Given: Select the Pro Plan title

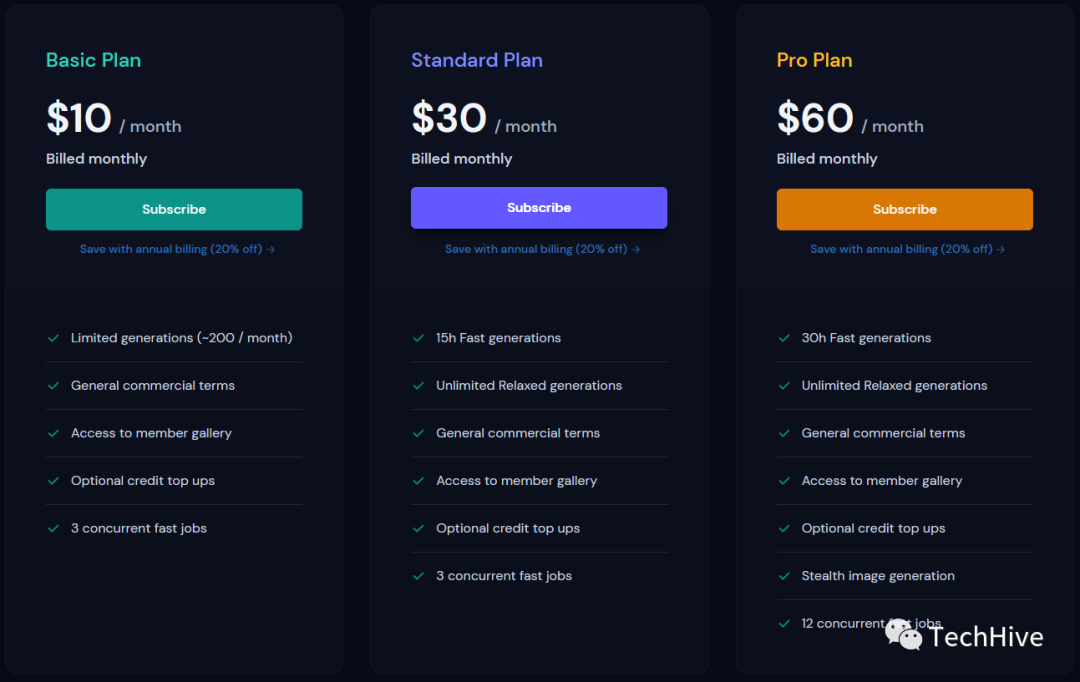Looking at the screenshot, I should pos(815,60).
